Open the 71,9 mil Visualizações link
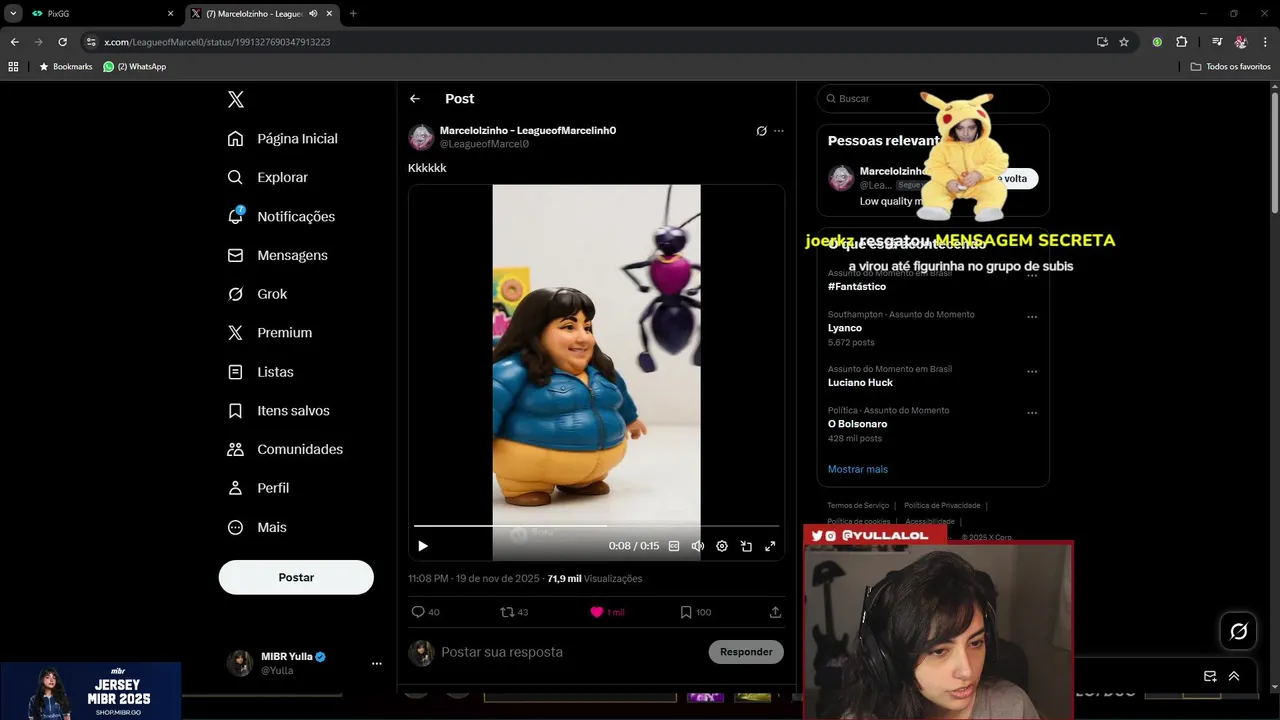1280x720 pixels. [595, 579]
